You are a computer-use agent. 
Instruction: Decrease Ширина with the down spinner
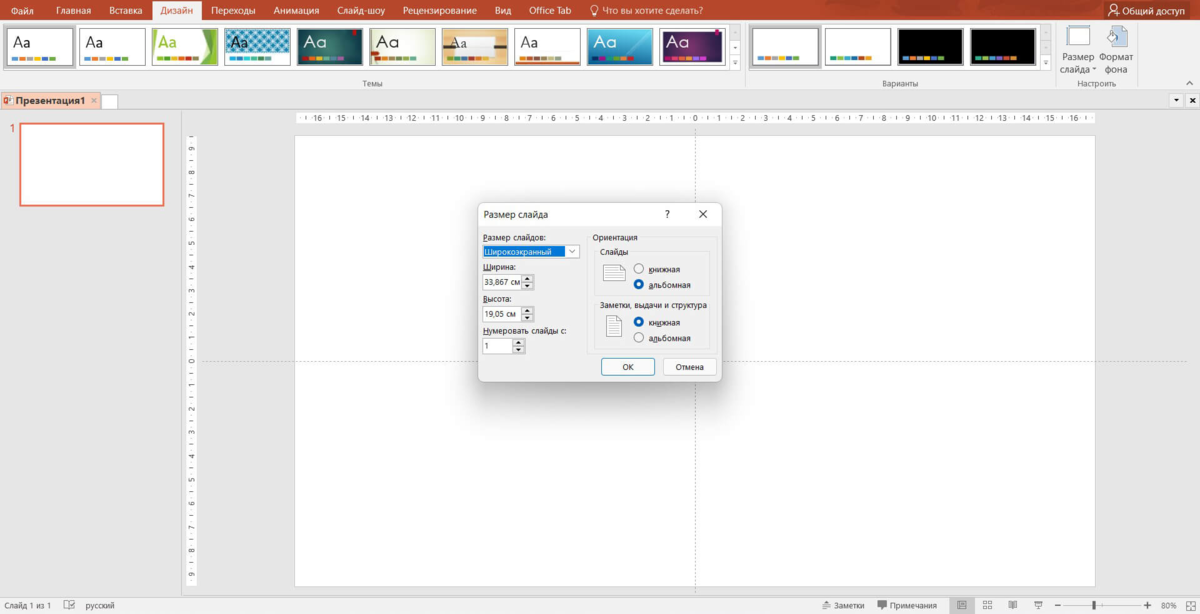(528, 286)
